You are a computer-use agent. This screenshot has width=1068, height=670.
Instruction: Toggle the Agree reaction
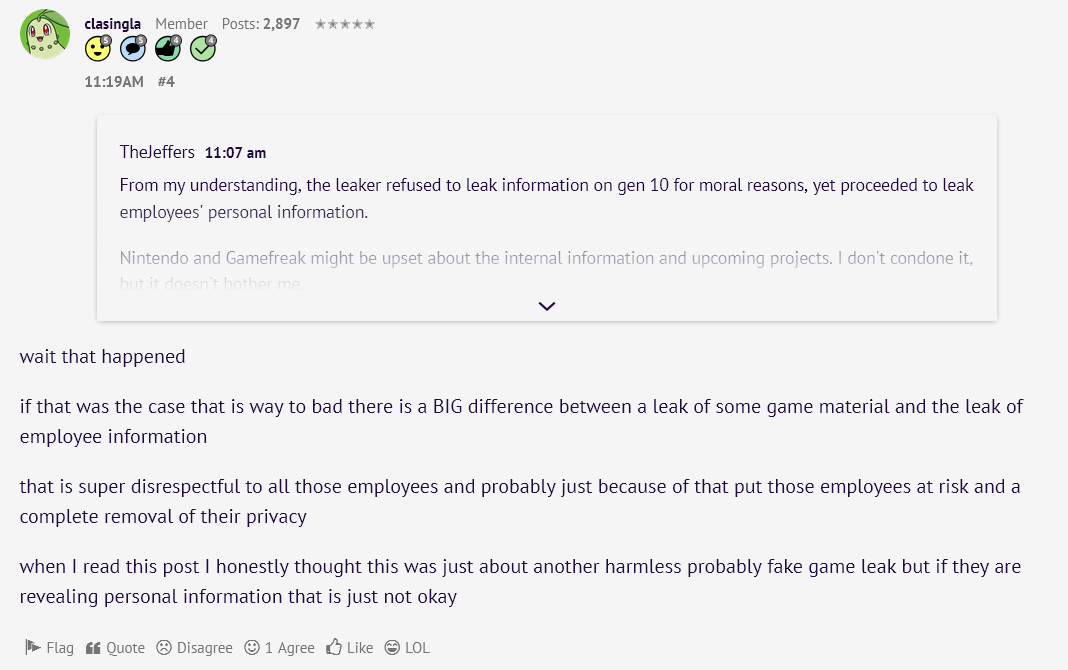(280, 648)
